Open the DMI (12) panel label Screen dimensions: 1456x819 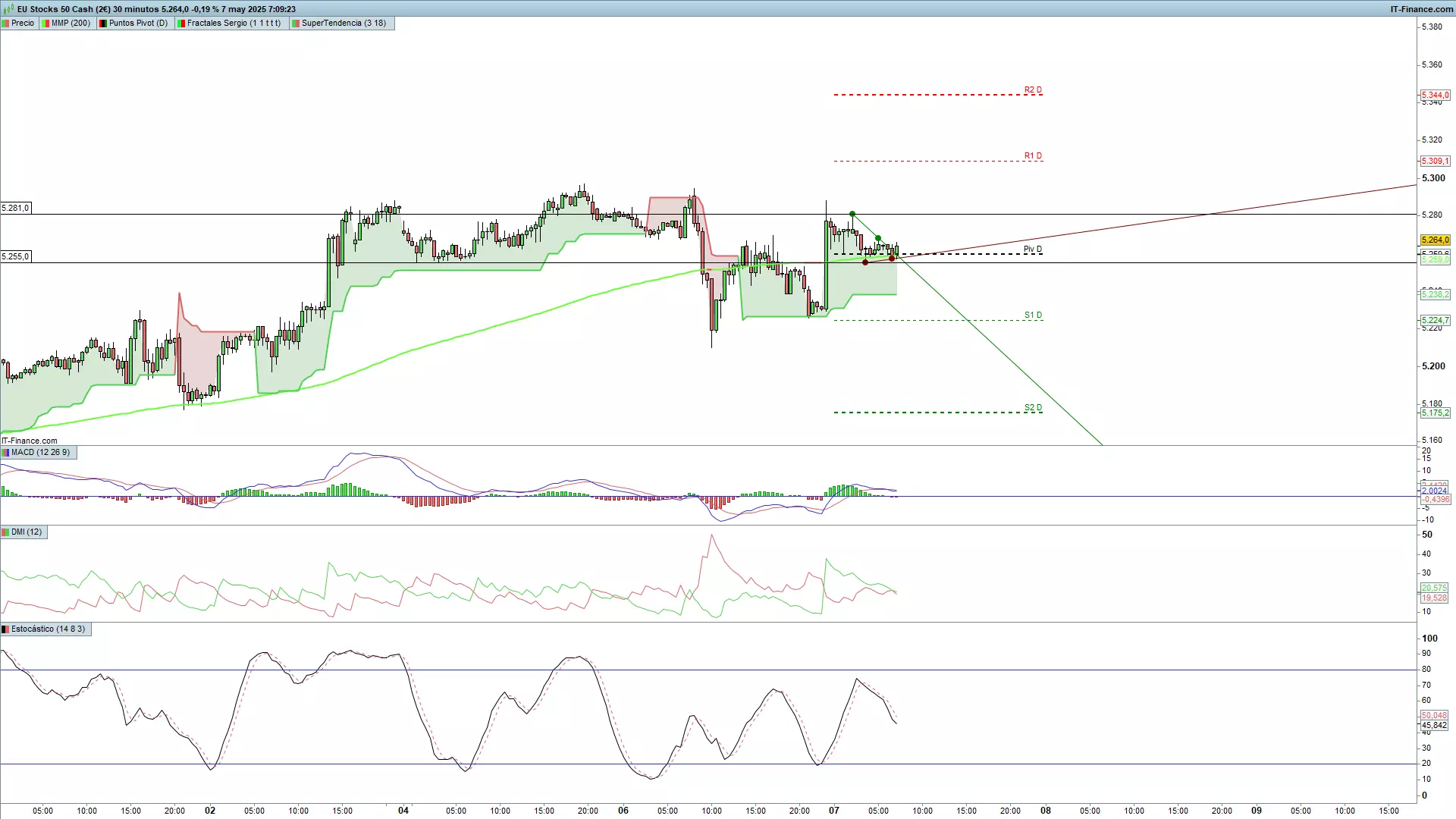[x=24, y=532]
